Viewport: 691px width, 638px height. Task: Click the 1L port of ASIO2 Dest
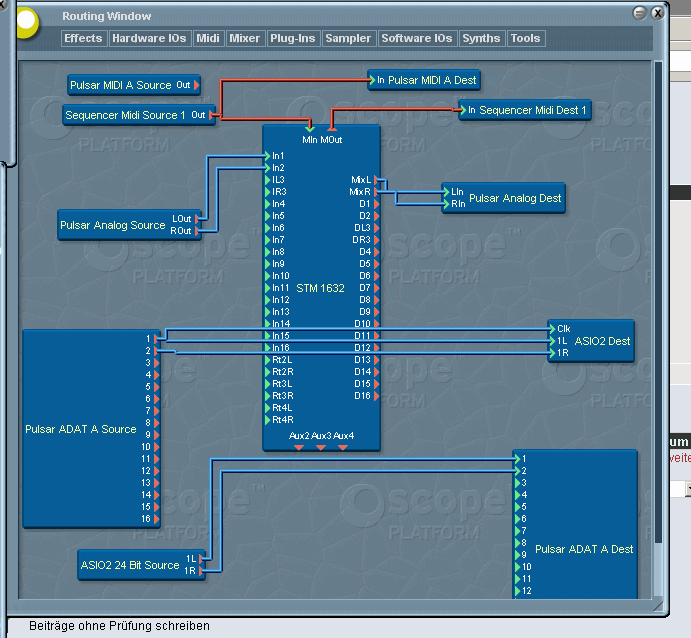coord(552,341)
